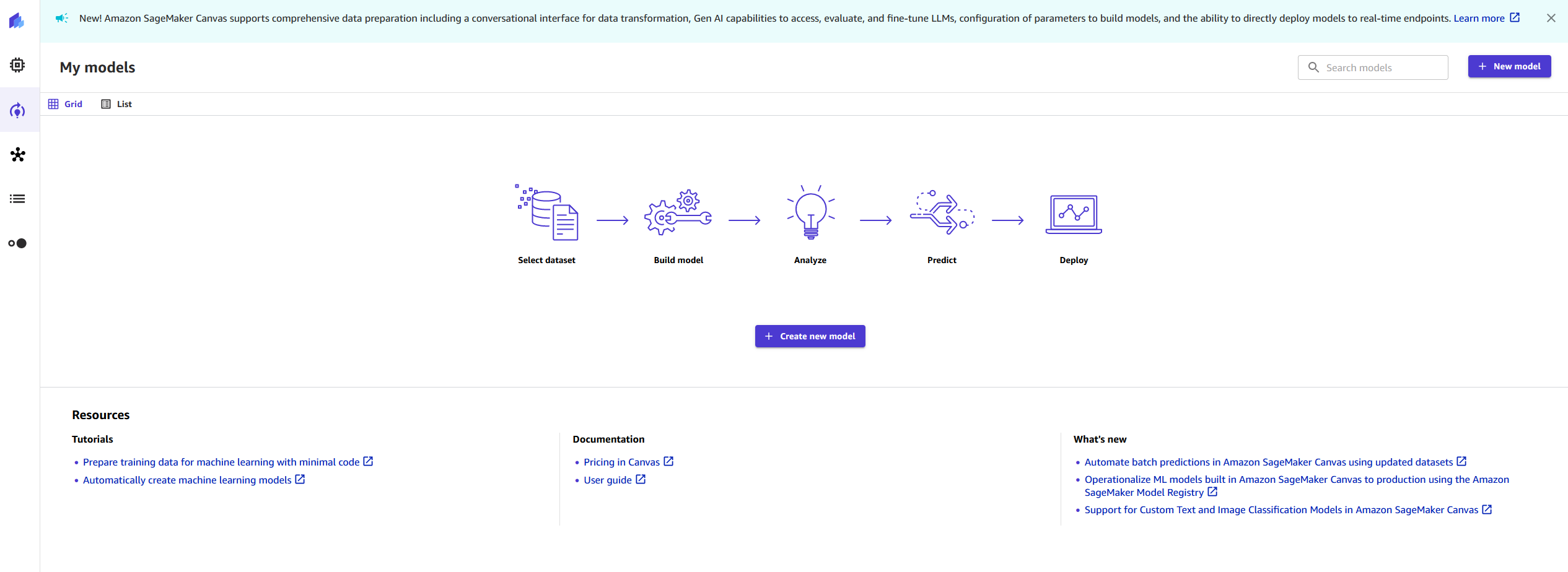Screen dimensions: 1568x572
Task: Click the Predict step label
Action: click(x=942, y=260)
